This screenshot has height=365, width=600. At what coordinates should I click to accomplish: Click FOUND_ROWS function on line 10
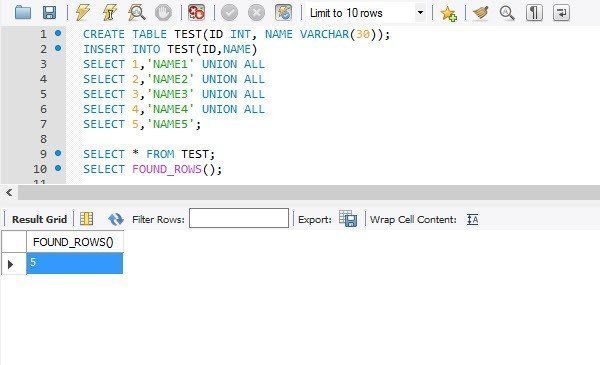tap(167, 169)
